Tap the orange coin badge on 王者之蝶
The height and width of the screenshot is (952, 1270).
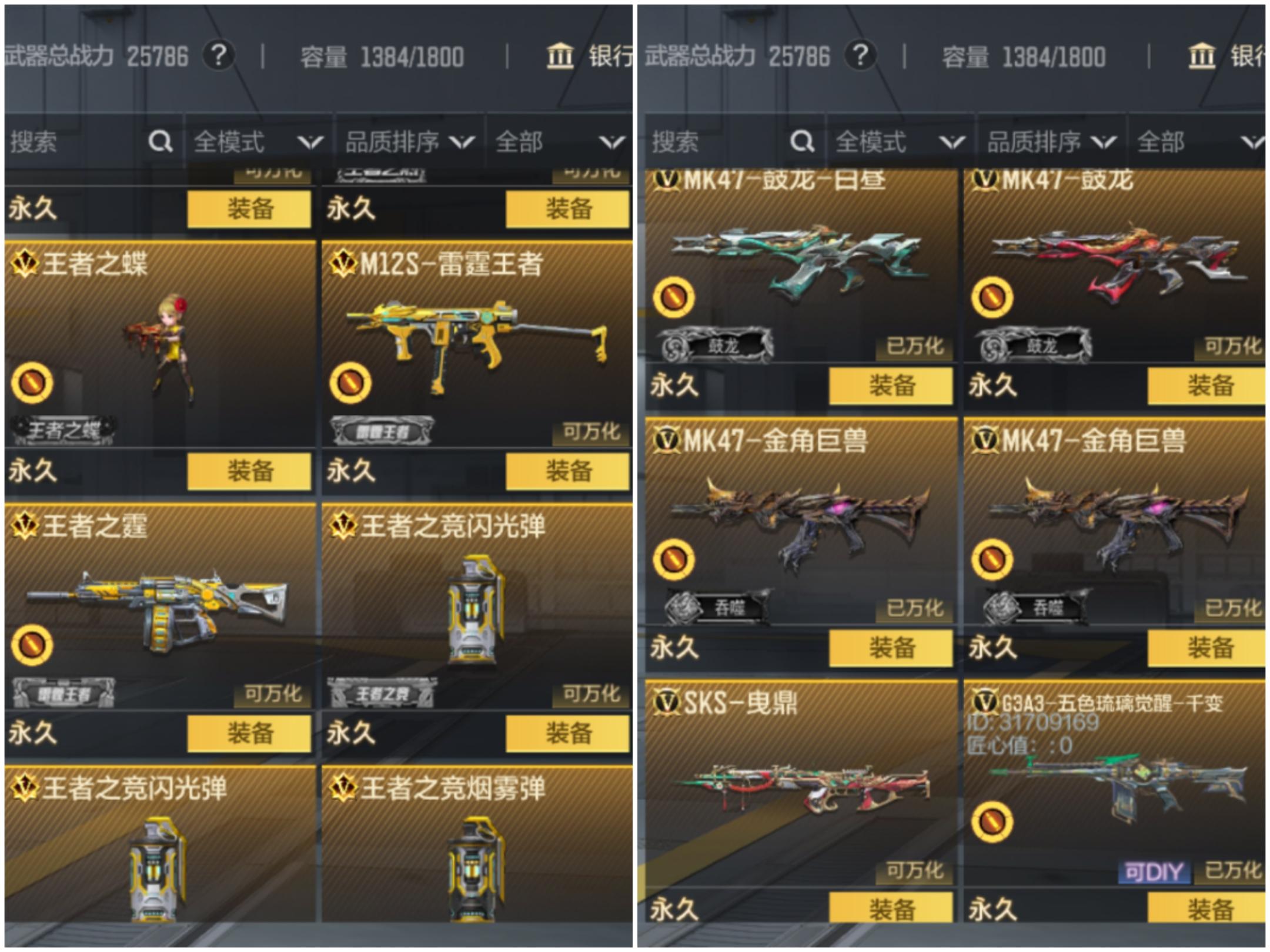[x=32, y=383]
